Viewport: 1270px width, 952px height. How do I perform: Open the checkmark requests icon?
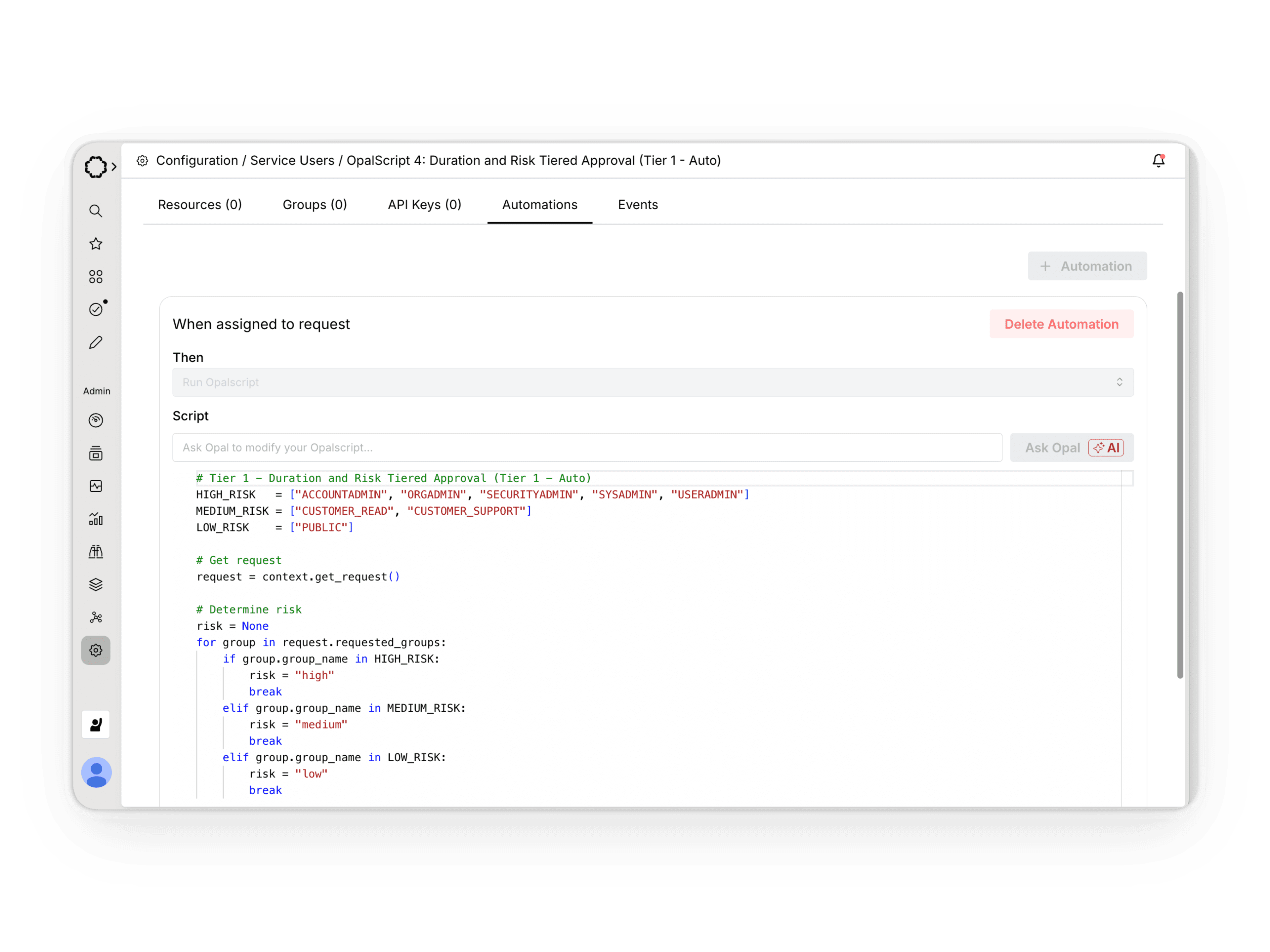click(96, 309)
